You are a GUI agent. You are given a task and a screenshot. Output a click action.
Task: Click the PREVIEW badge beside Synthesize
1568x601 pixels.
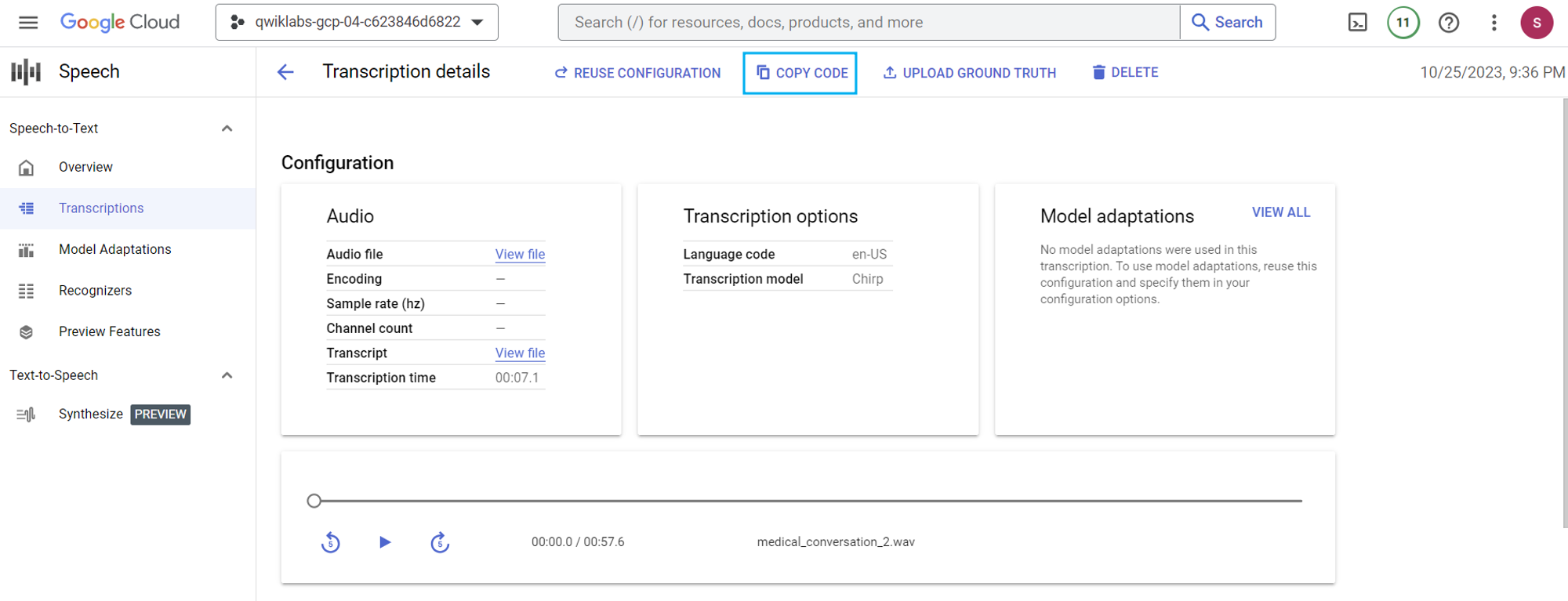[x=161, y=414]
